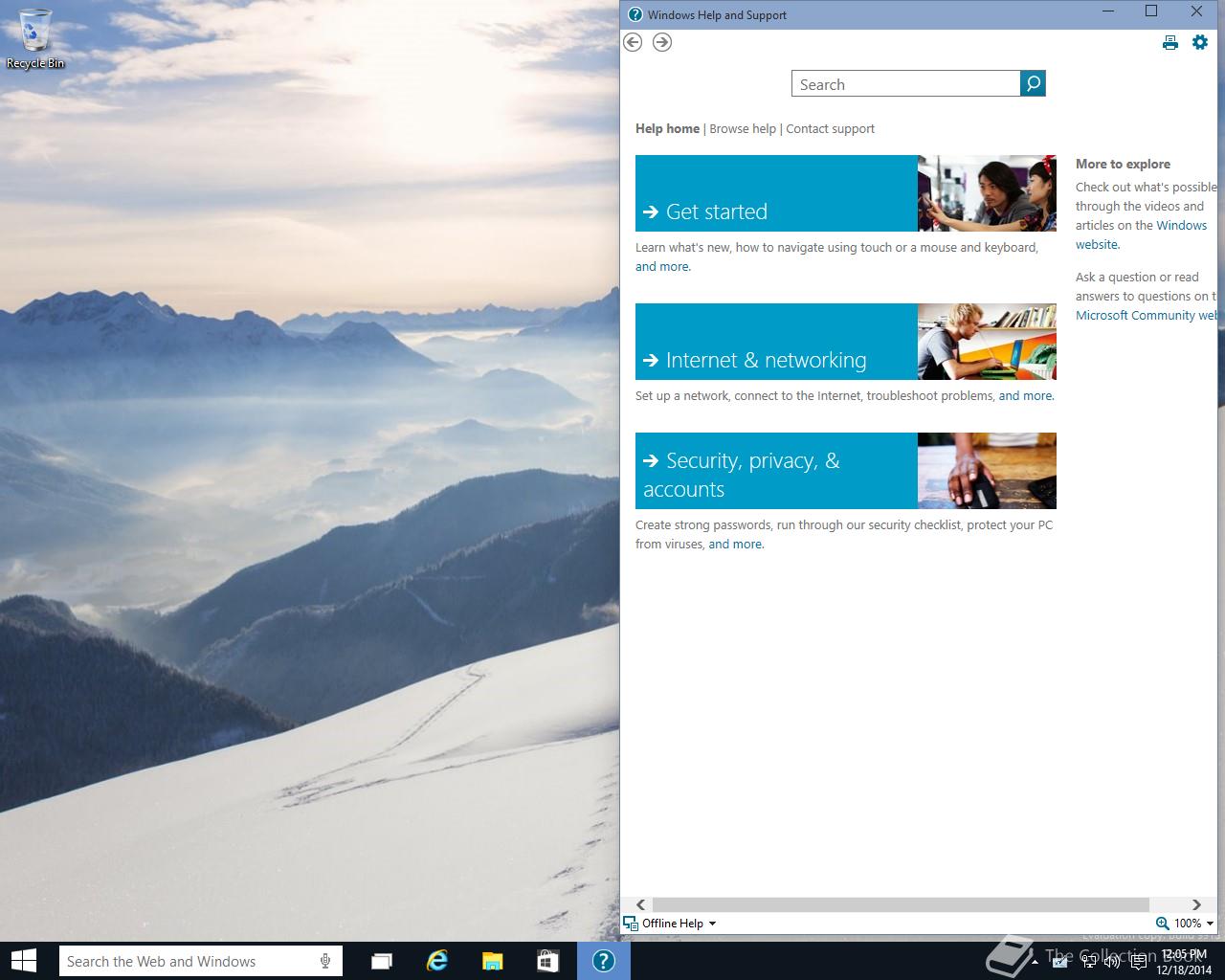Click the Help window title bar icon
Screen dimensions: 1225x980
pyautogui.click(x=635, y=14)
